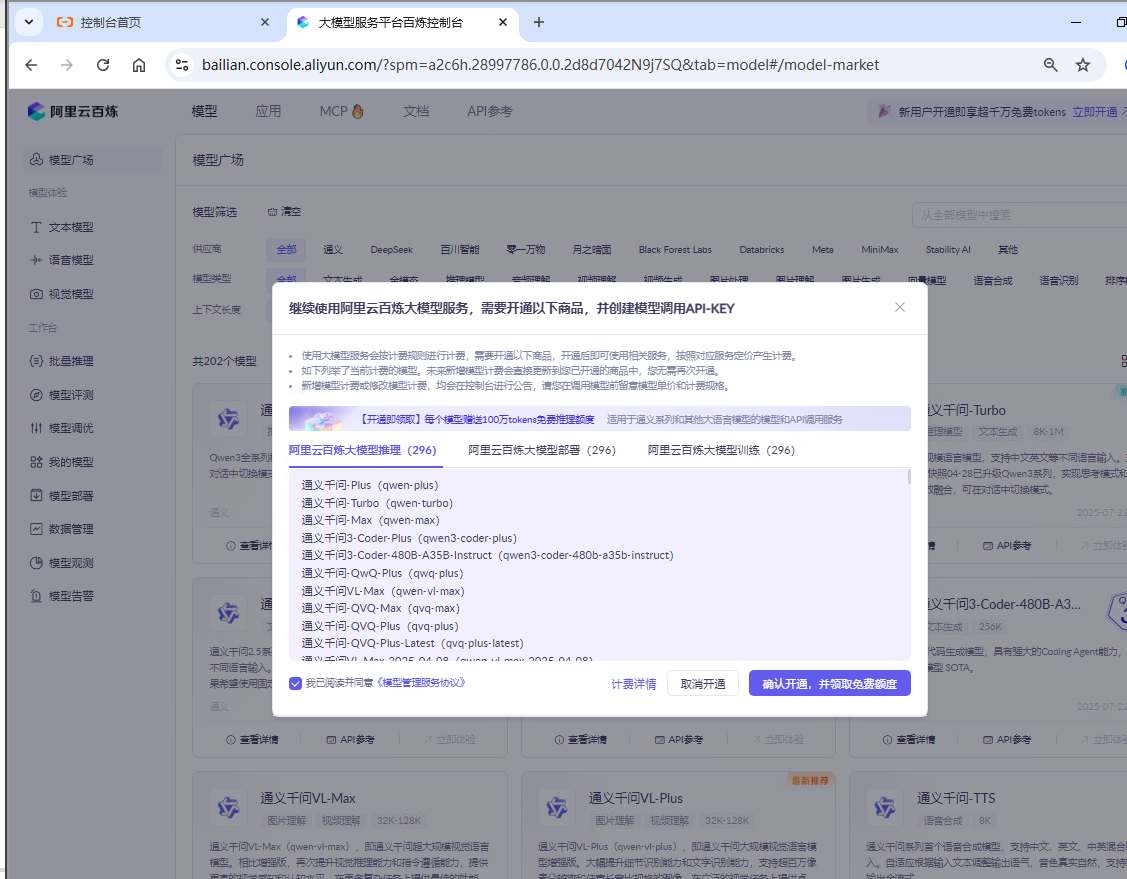Expand the tab search dropdown arrow
The height and width of the screenshot is (879, 1127).
29,22
